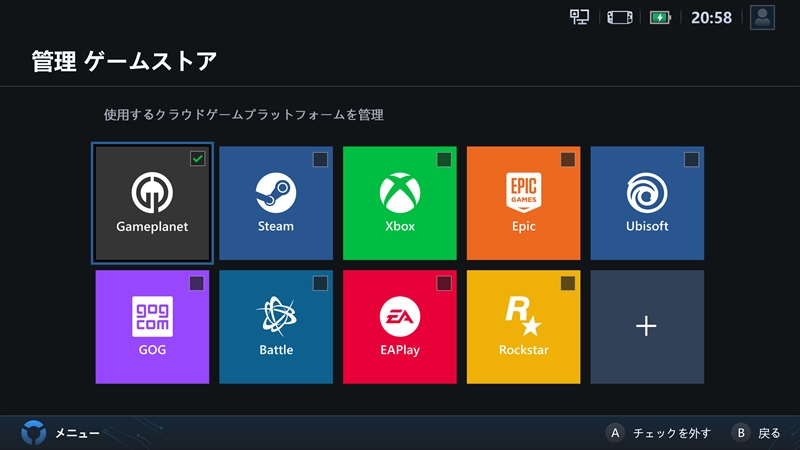800x450 pixels.
Task: Select the Gameplanet tile logo
Action: [x=152, y=193]
